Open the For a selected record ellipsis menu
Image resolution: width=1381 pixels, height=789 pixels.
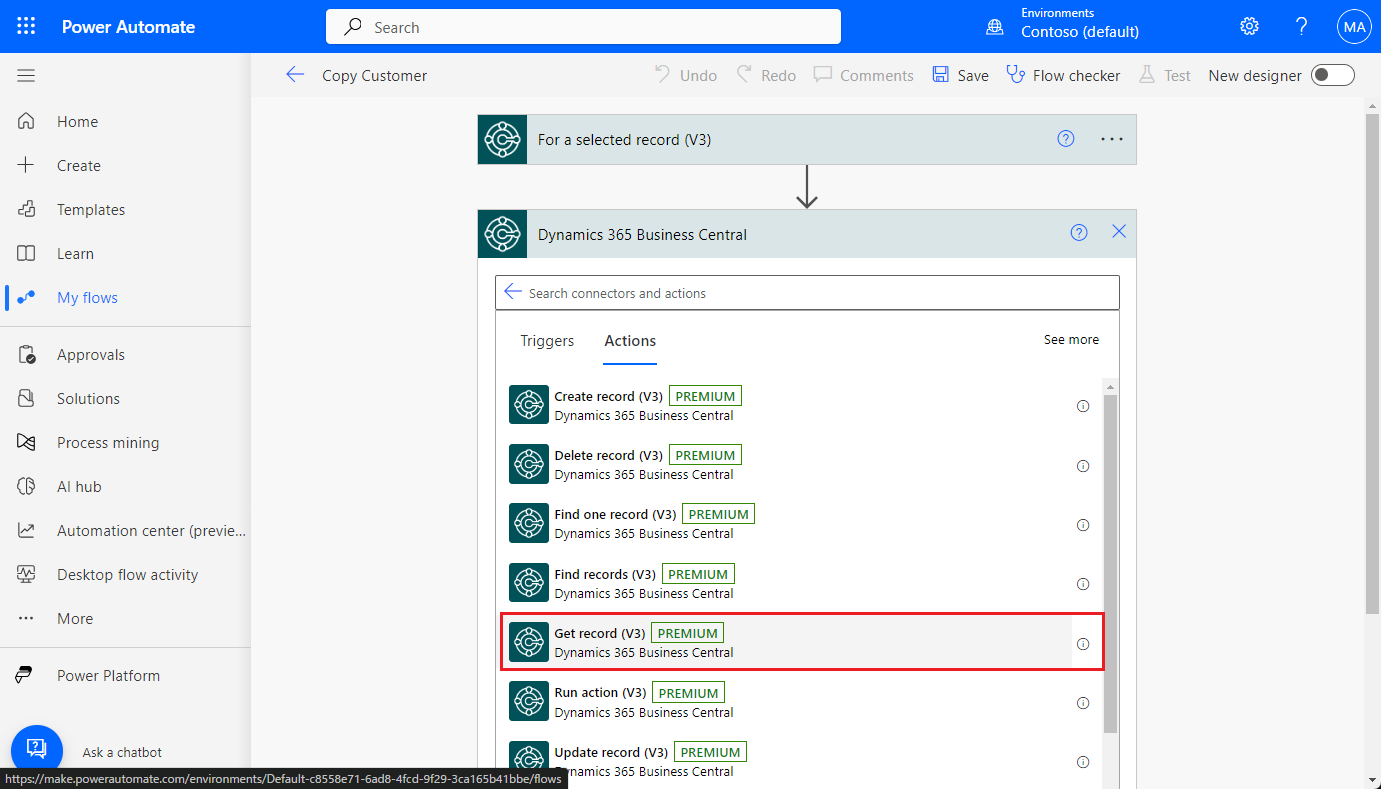[1111, 139]
